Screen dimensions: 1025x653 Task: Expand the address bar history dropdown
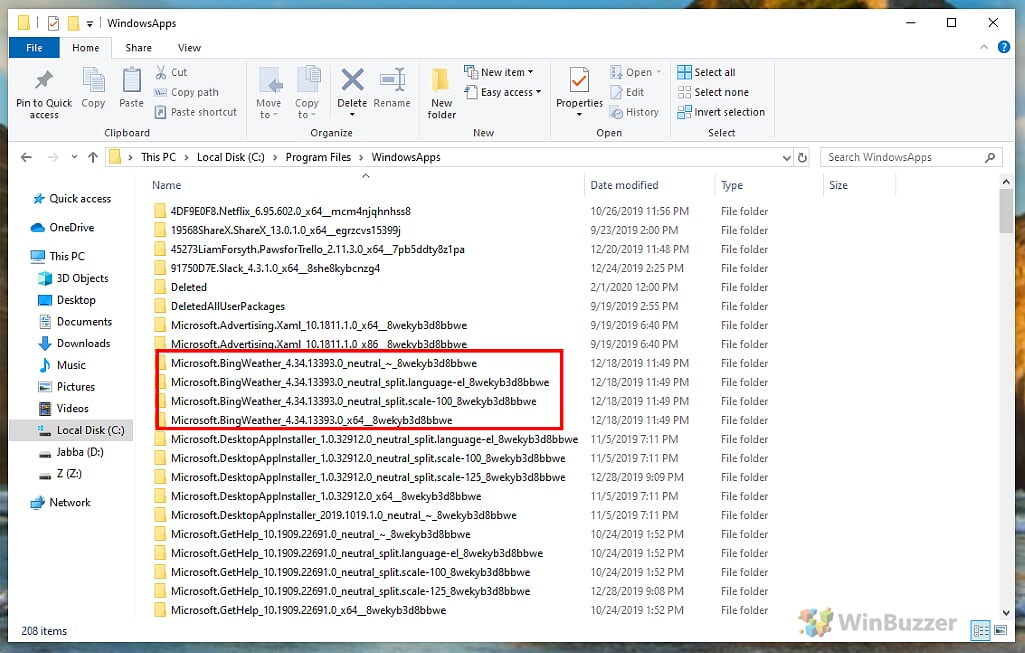point(786,158)
